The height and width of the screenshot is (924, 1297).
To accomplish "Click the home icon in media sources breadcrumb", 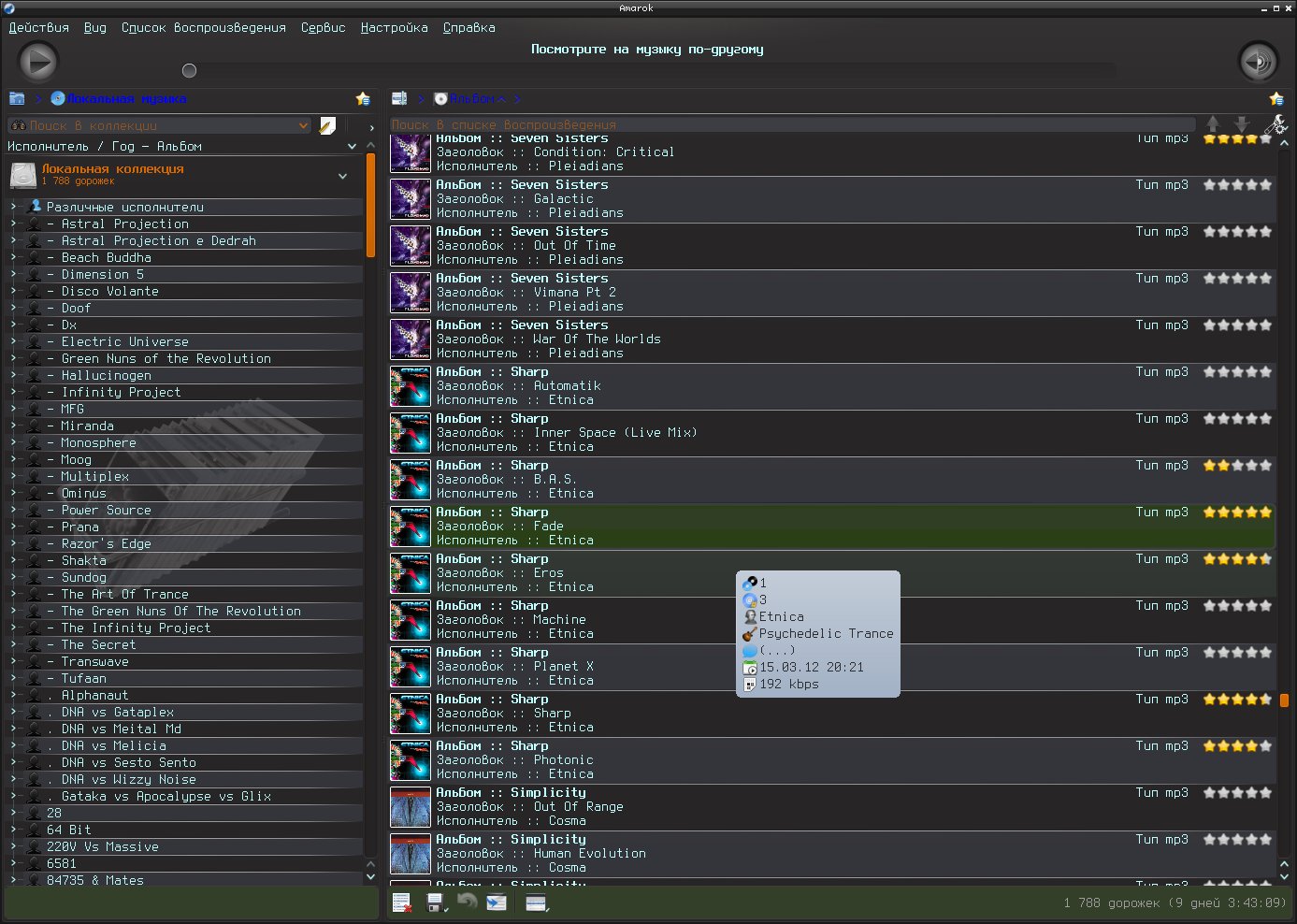I will pyautogui.click(x=17, y=98).
